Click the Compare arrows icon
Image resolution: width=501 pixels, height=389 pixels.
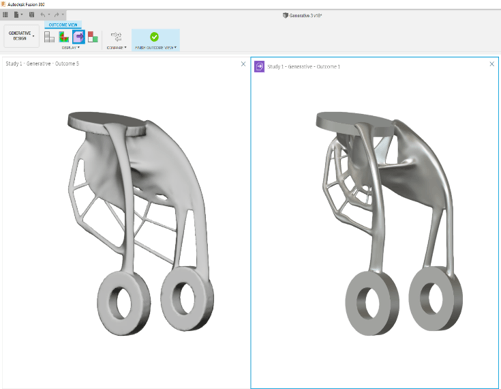pyautogui.click(x=116, y=37)
